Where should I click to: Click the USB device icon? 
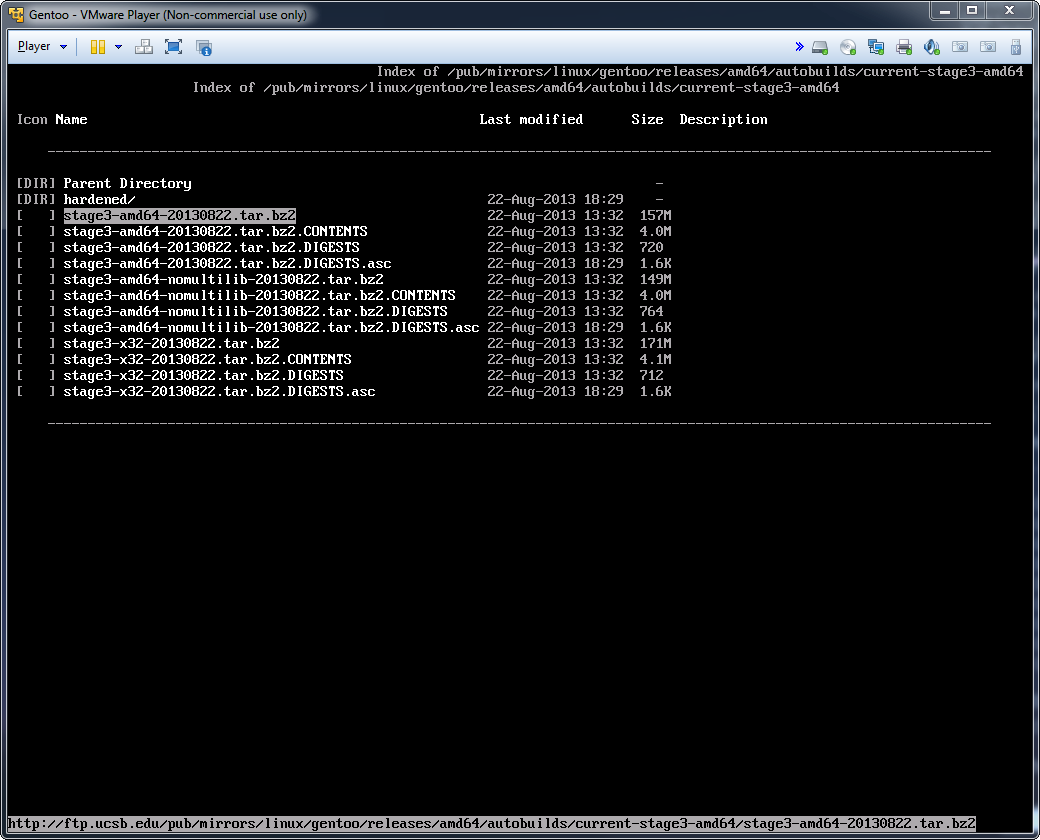click(x=1015, y=47)
